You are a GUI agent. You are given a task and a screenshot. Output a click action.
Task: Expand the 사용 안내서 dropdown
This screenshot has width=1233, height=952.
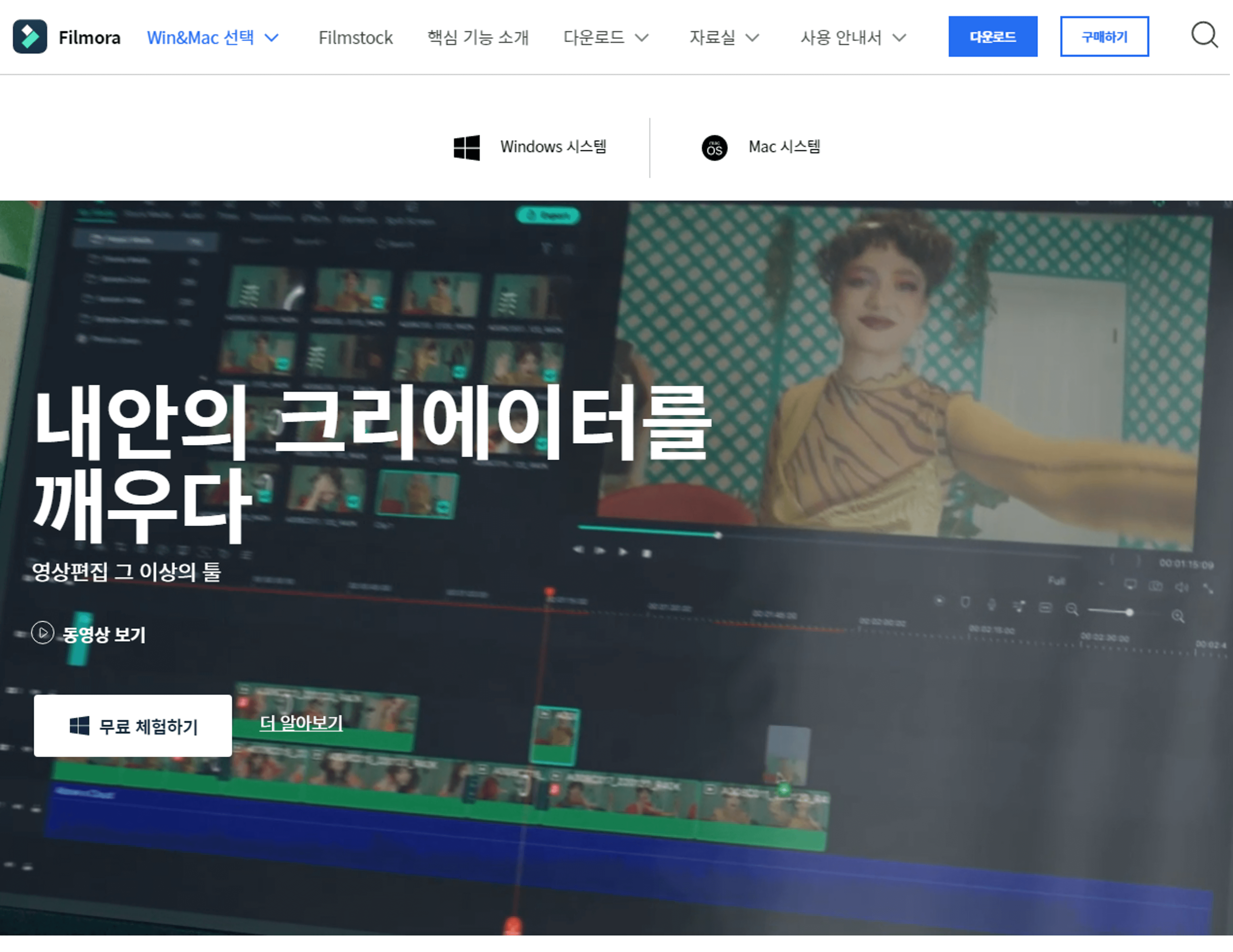(x=854, y=38)
